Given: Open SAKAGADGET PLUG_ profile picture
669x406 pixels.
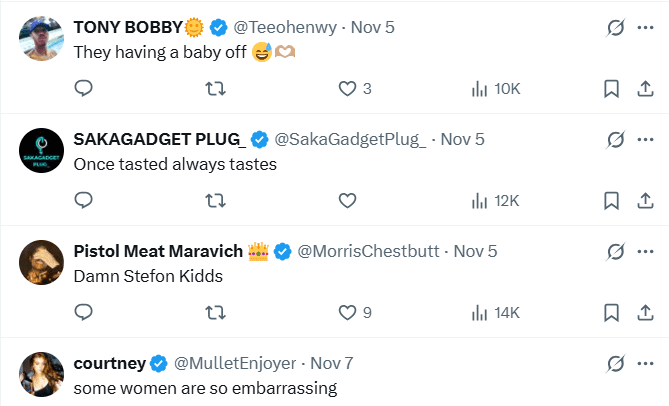Looking at the screenshot, I should tap(41, 151).
